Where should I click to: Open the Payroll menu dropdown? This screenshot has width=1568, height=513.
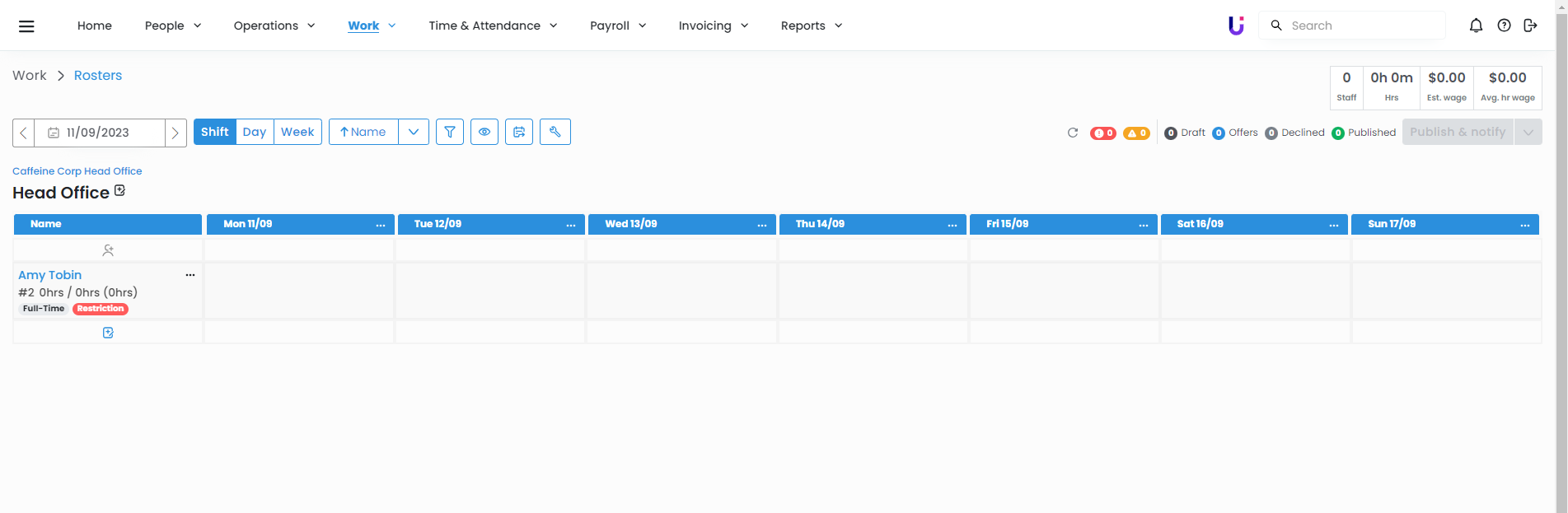click(618, 26)
